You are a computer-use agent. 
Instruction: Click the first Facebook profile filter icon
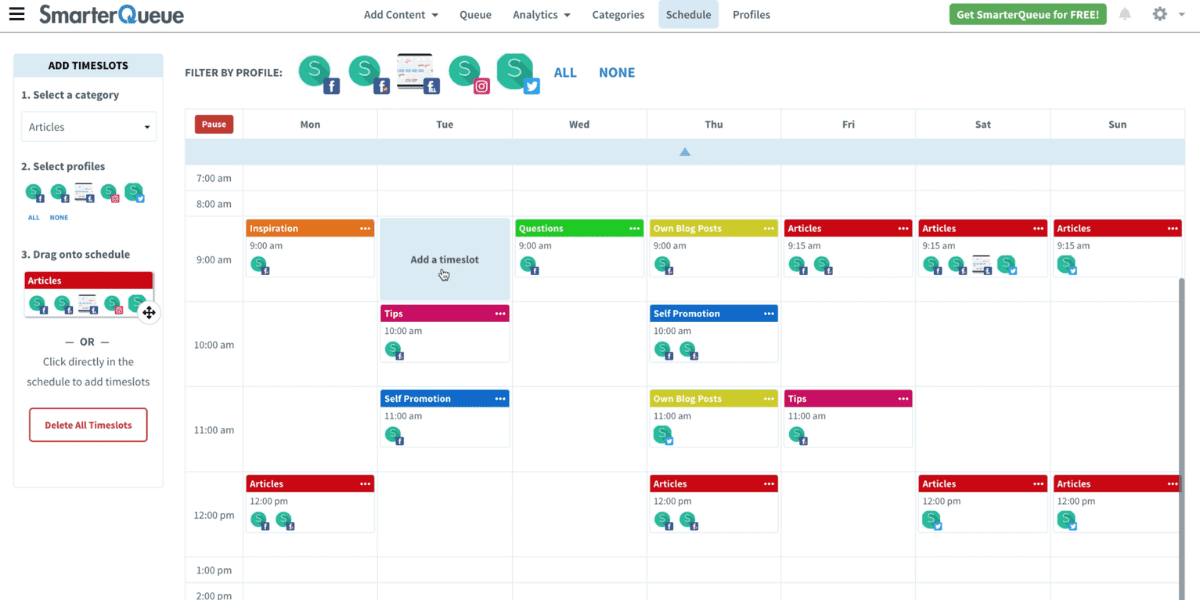coord(320,74)
